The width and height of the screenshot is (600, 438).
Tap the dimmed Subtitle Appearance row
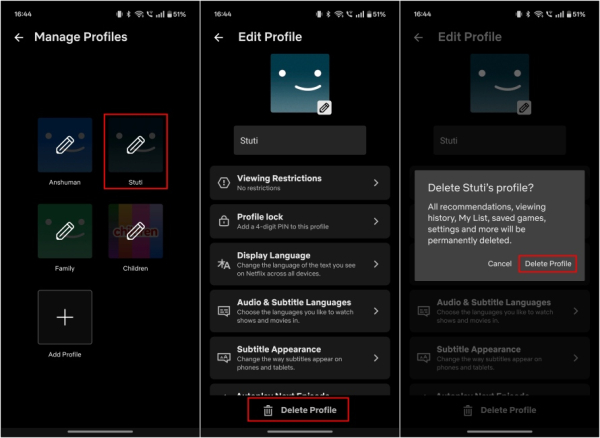coord(499,358)
